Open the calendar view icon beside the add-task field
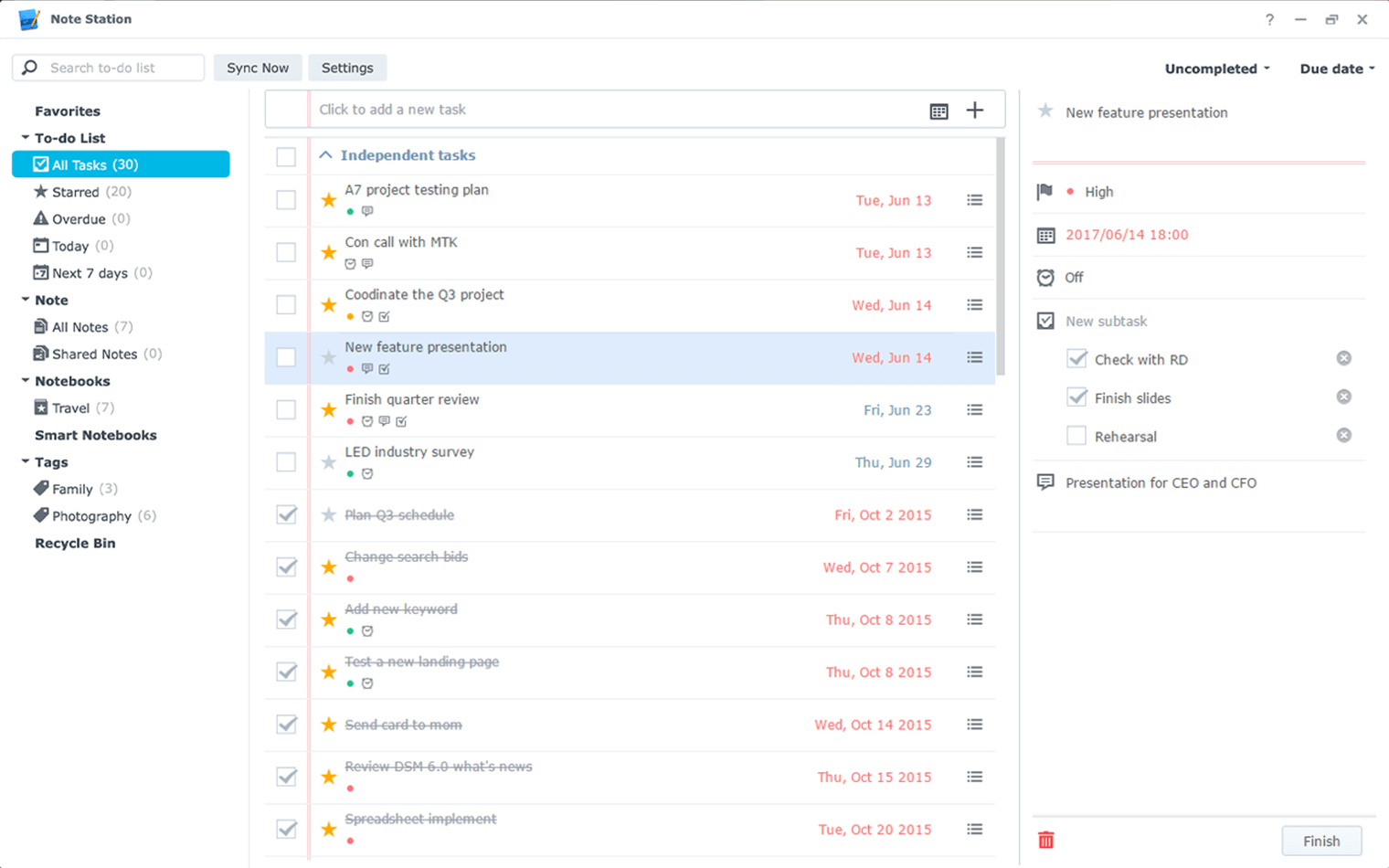Screen dimensions: 1389x868 point(938,110)
